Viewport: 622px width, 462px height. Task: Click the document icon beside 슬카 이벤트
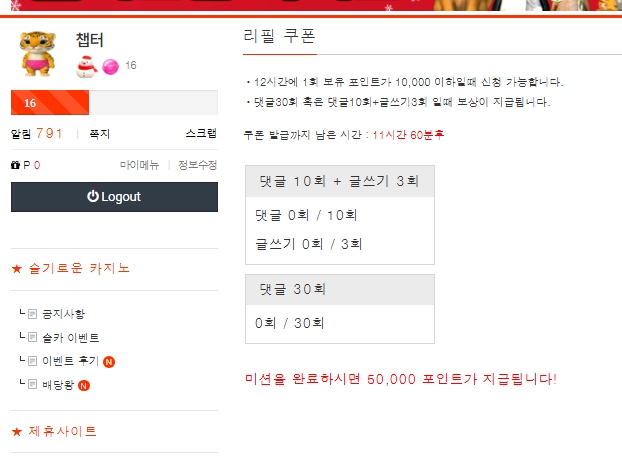pyautogui.click(x=32, y=338)
